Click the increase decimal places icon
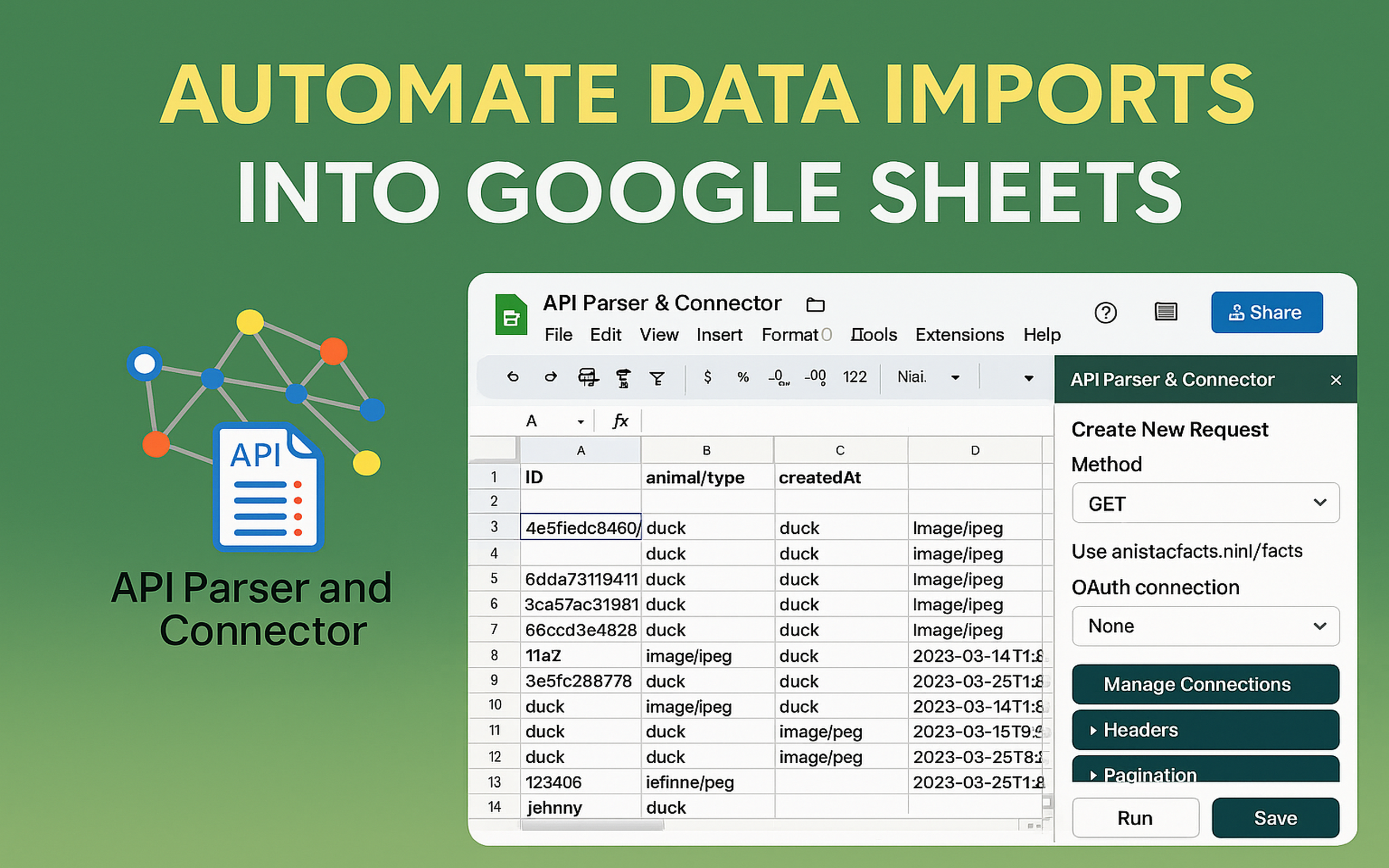 (815, 377)
